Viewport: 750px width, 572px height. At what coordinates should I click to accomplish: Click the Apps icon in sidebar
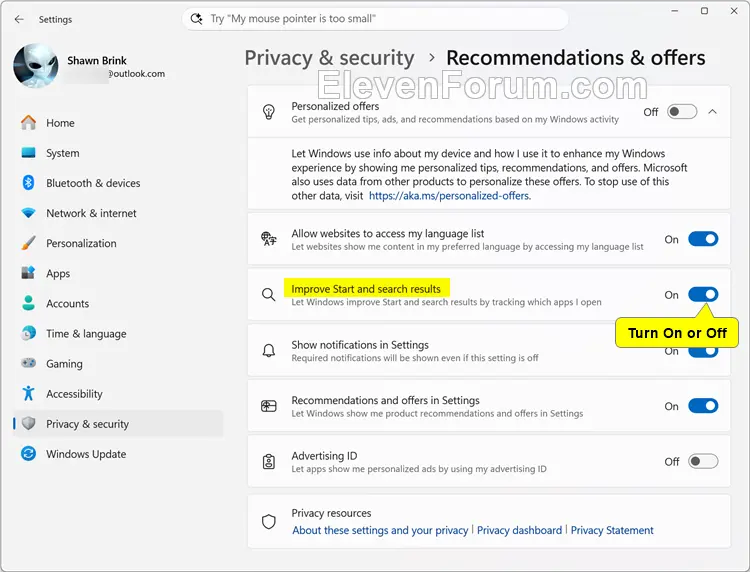29,273
